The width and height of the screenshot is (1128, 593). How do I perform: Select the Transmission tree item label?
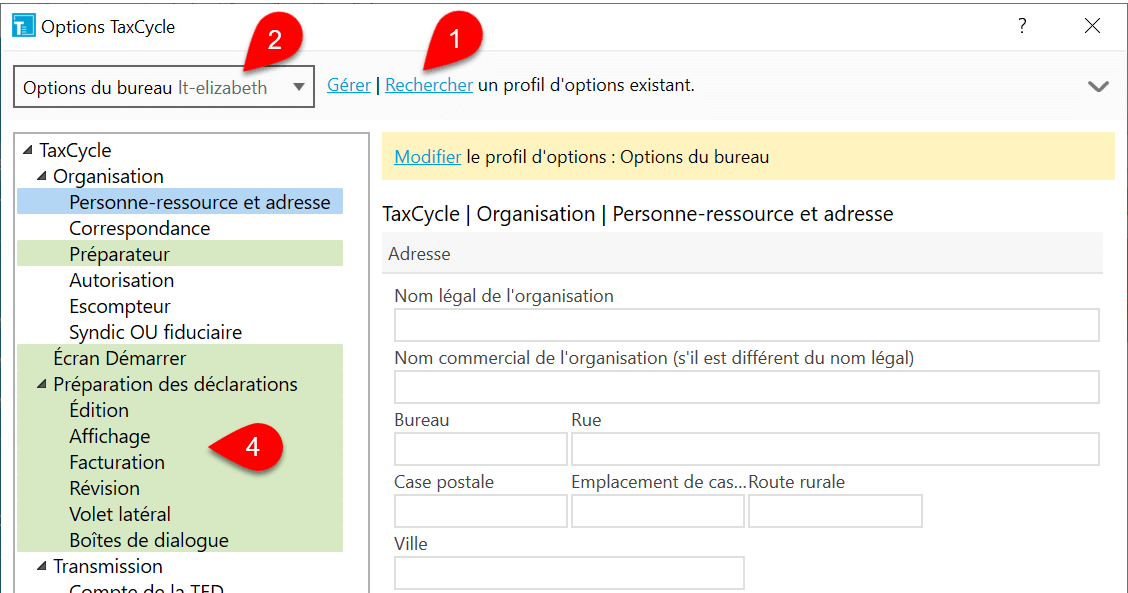[x=108, y=566]
